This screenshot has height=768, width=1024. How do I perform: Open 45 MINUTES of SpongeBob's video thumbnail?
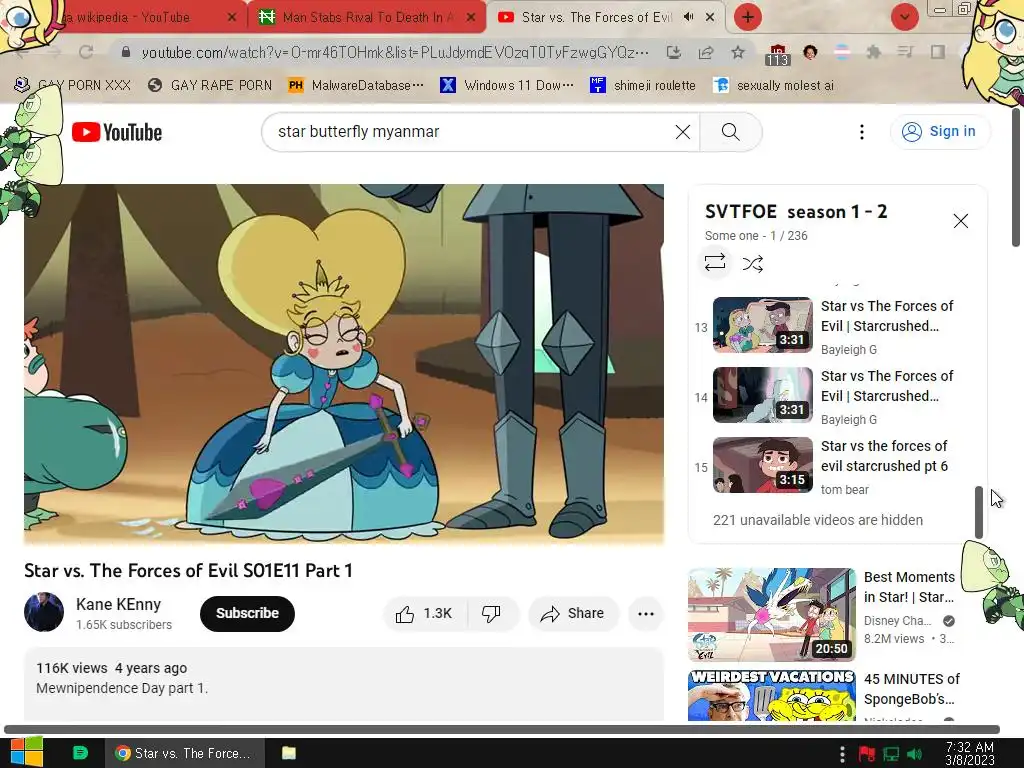(771, 695)
